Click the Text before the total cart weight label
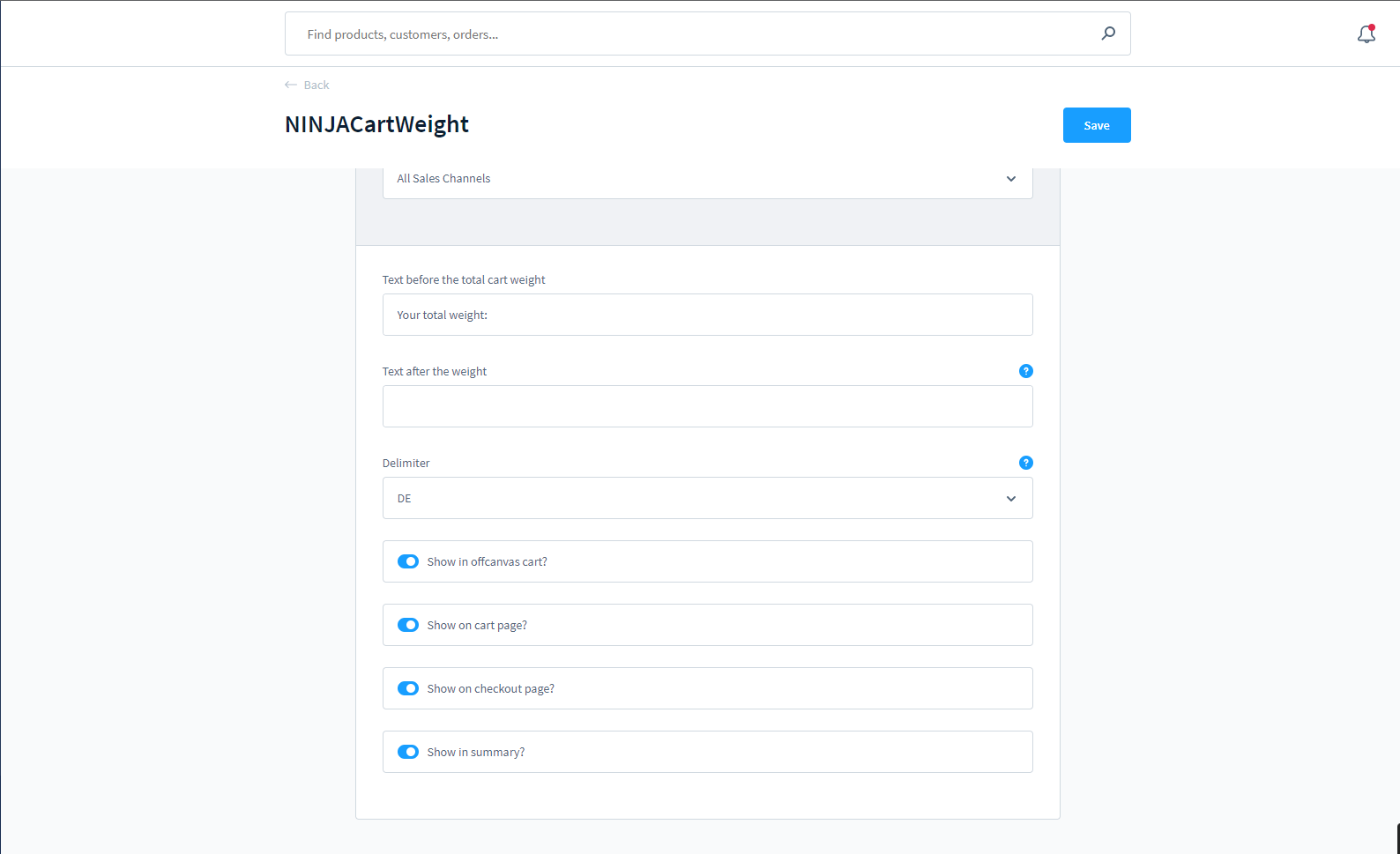Image resolution: width=1400 pixels, height=854 pixels. (x=464, y=279)
